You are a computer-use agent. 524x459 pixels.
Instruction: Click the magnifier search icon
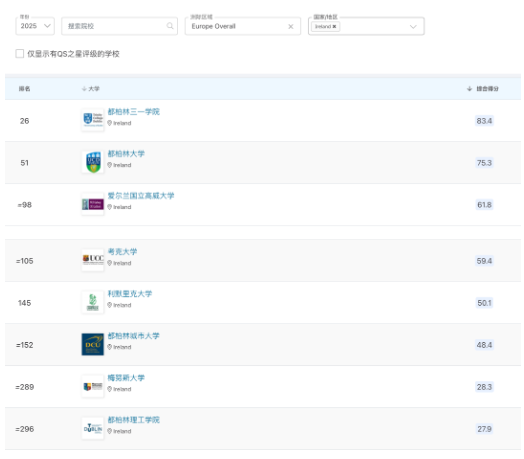170,26
